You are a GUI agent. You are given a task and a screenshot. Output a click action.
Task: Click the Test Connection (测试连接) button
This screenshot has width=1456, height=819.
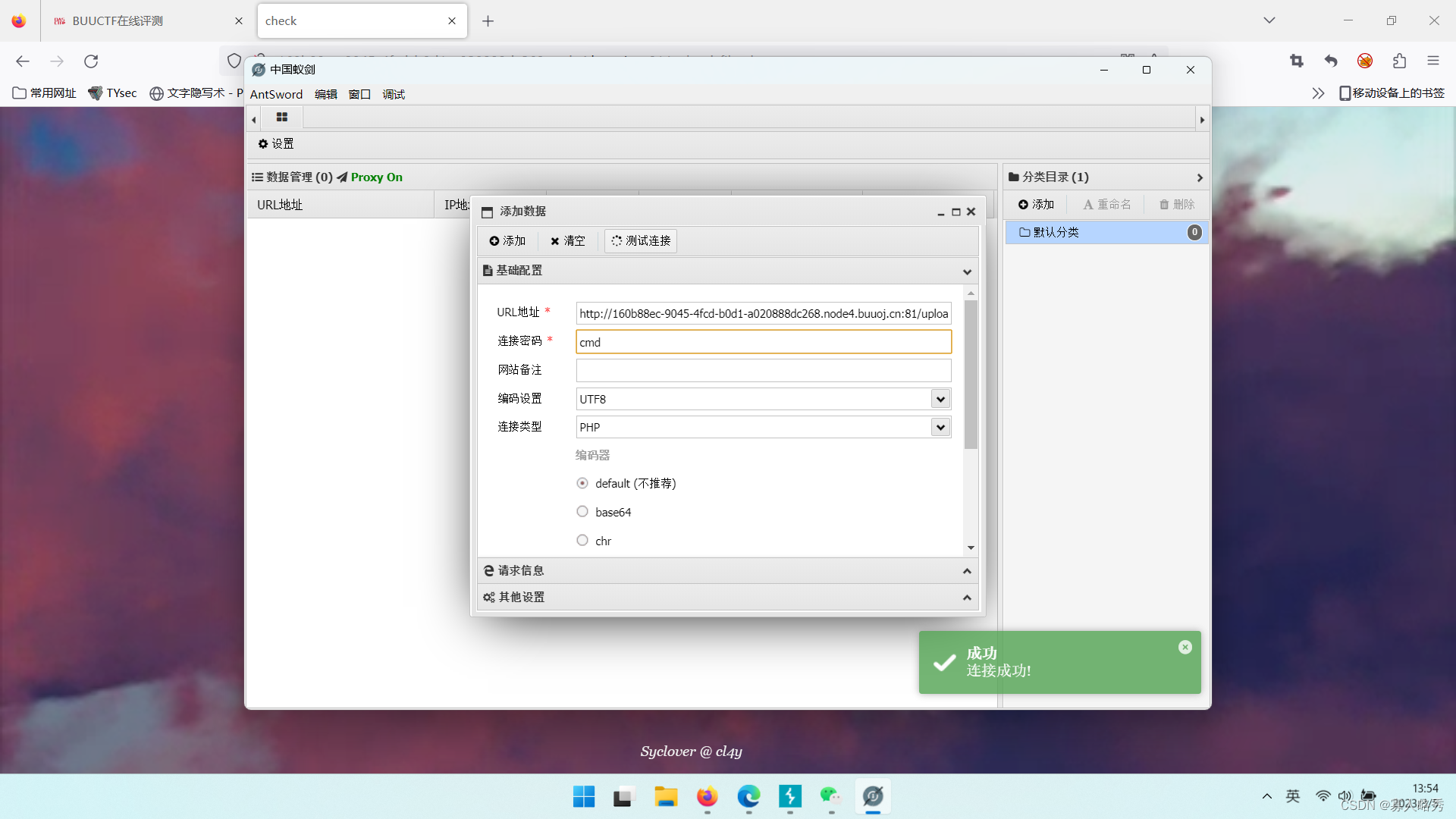[641, 240]
